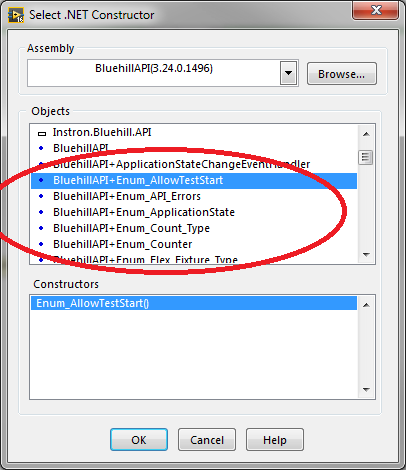The image size is (406, 470).
Task: Click the blue bullet beside Enum_ApplicationState
Action: [x=41, y=212]
